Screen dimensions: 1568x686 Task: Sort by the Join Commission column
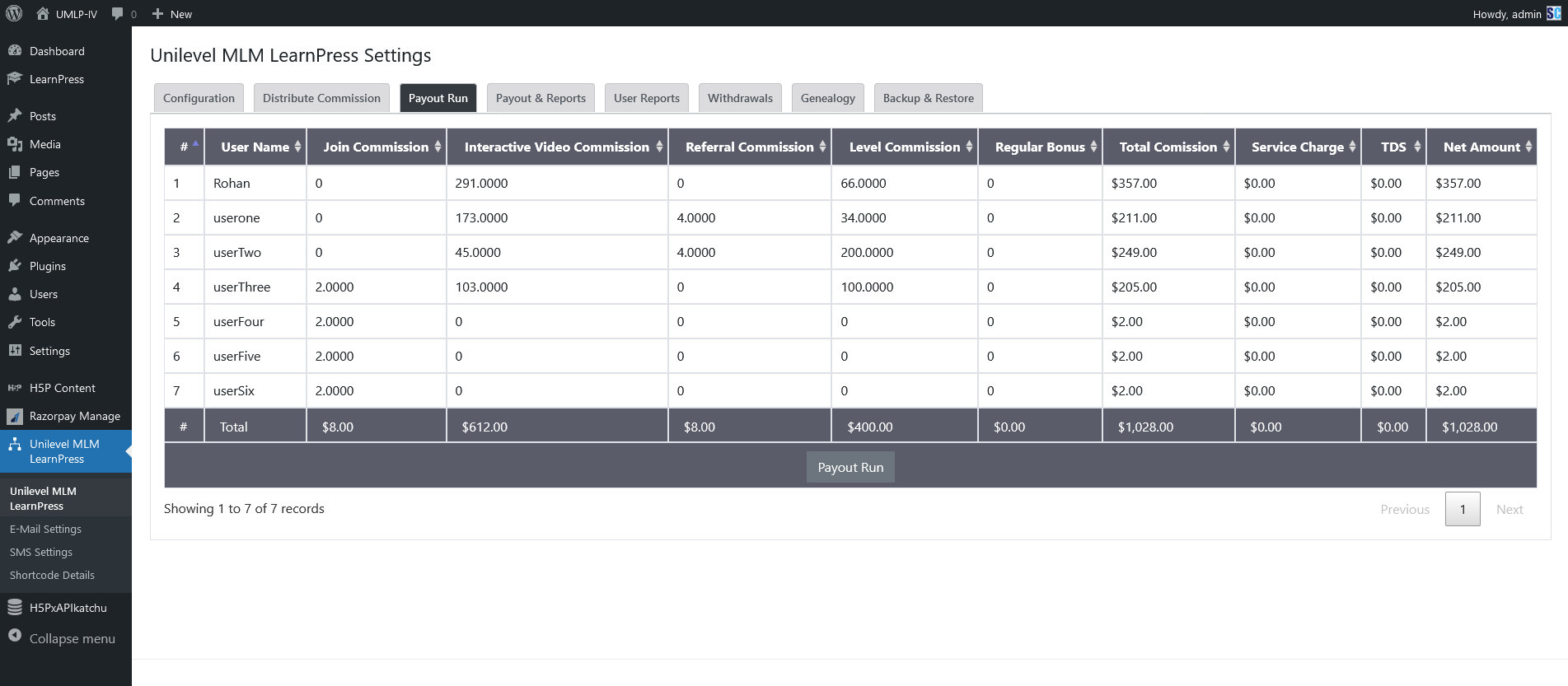click(x=377, y=147)
